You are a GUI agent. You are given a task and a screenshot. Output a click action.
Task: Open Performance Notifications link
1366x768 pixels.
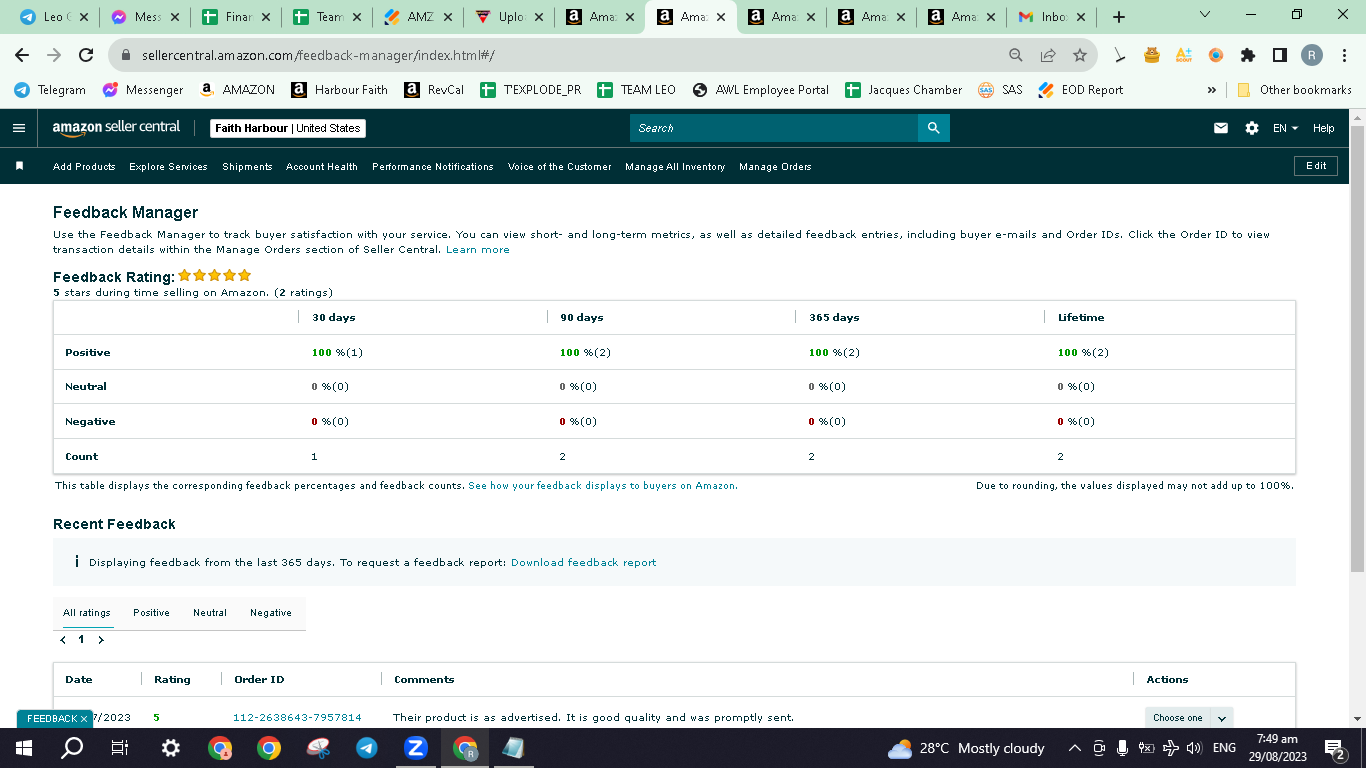pyautogui.click(x=433, y=167)
